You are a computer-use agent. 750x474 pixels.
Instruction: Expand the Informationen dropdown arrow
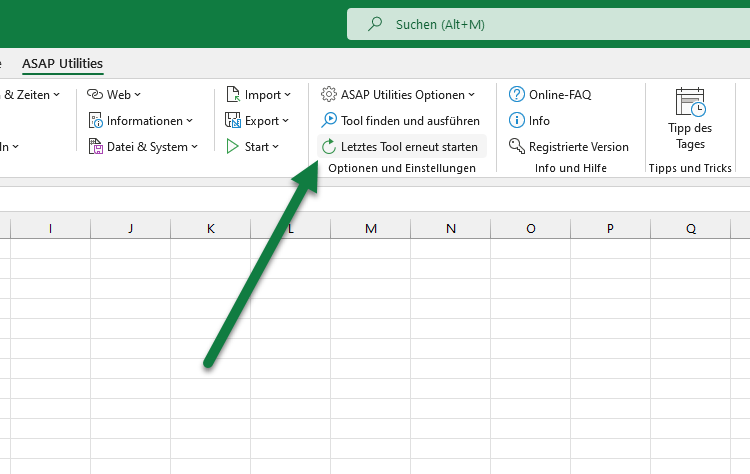[x=189, y=121]
